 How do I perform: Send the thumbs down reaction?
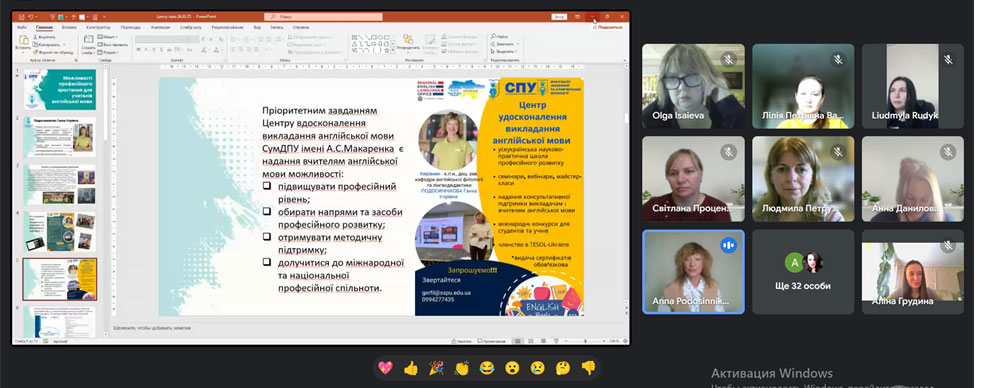589,368
